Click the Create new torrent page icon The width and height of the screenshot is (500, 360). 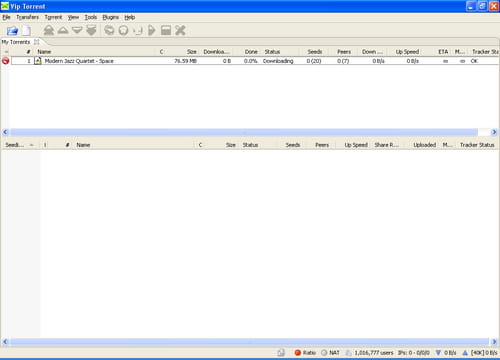[x=27, y=31]
